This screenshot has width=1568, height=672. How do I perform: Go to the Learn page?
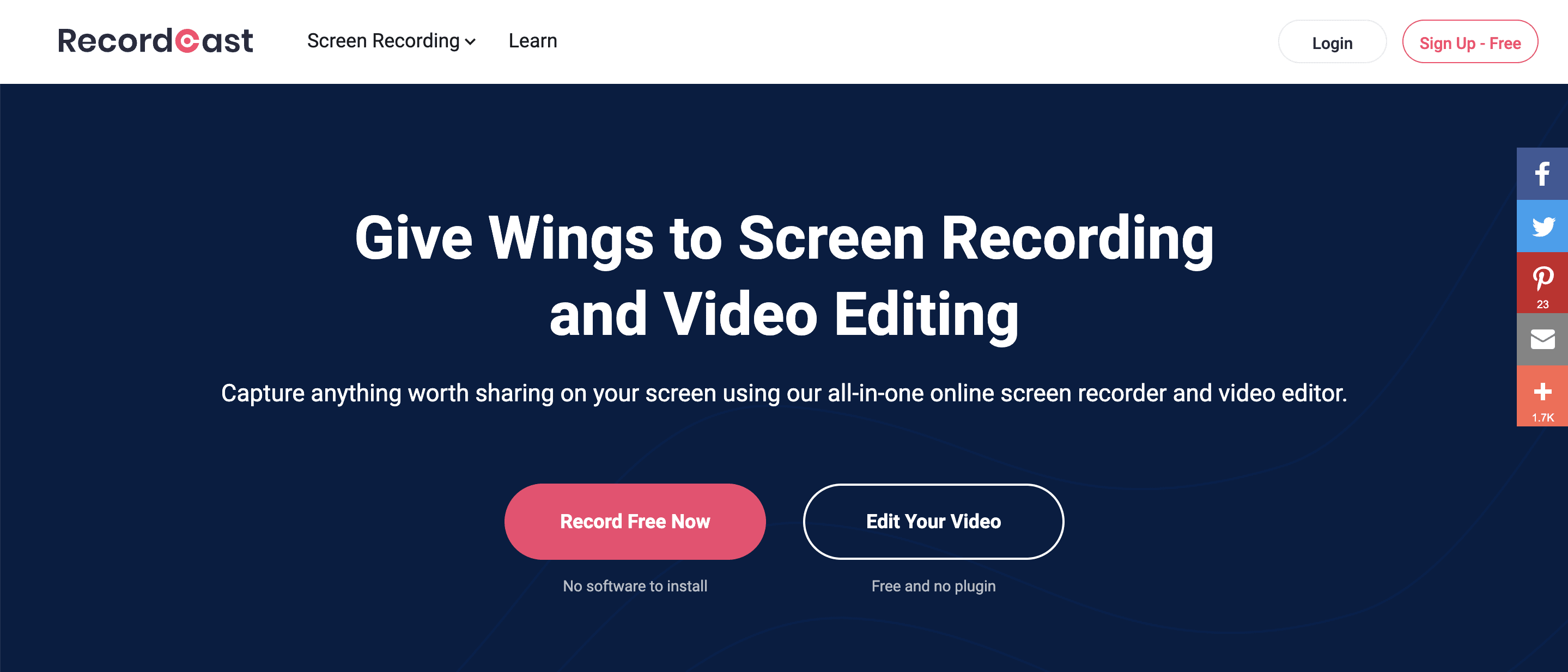tap(533, 41)
